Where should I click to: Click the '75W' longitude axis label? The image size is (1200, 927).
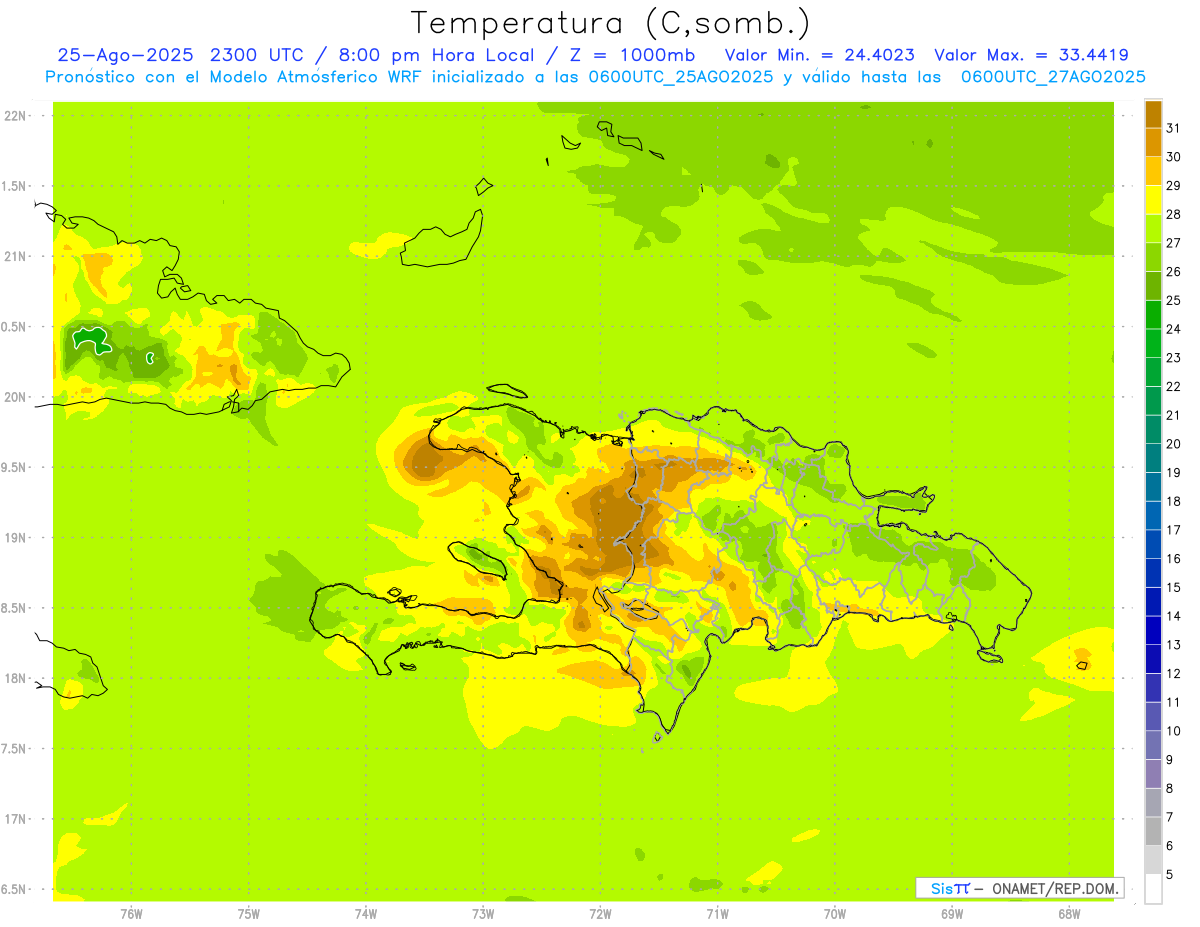tap(249, 914)
